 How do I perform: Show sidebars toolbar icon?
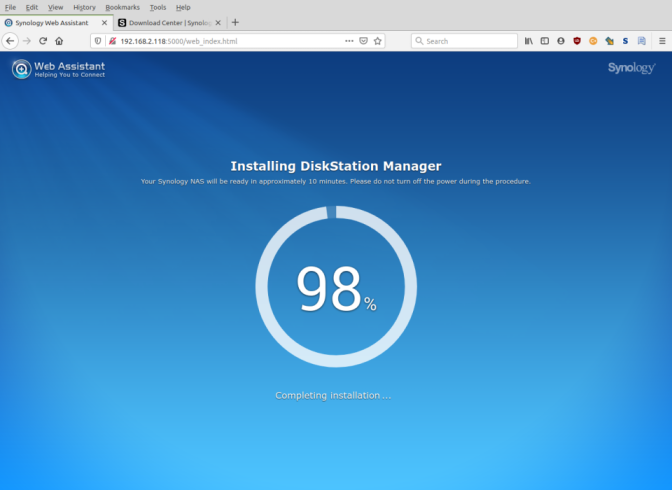click(545, 41)
